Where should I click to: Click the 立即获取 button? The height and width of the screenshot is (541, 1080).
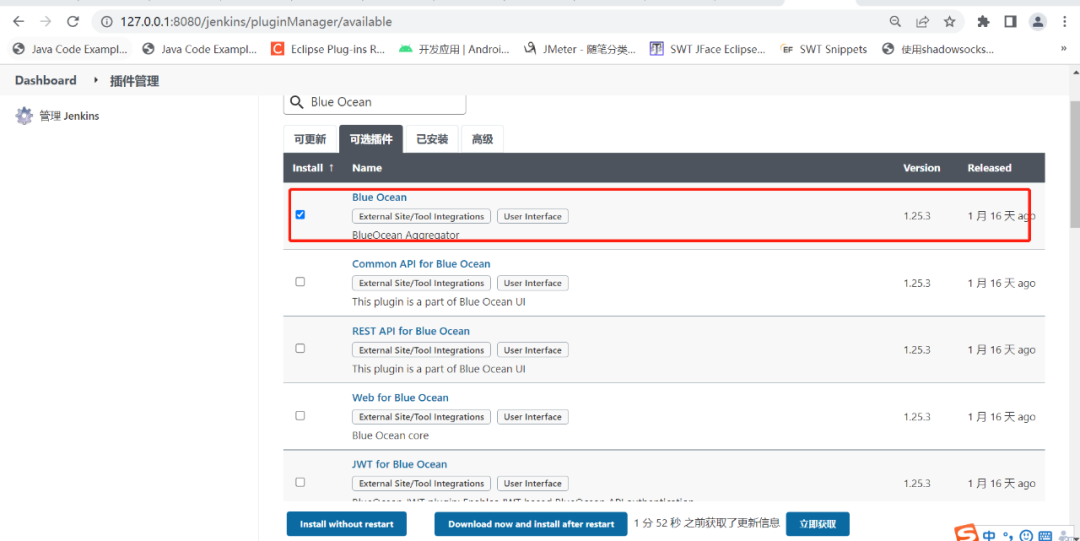[x=818, y=524]
